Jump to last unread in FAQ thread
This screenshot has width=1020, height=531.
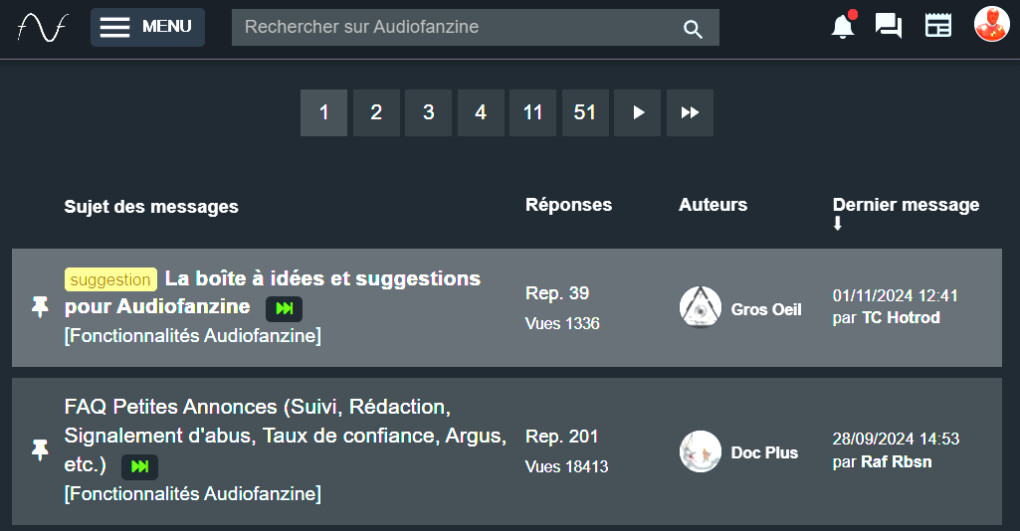[140, 467]
